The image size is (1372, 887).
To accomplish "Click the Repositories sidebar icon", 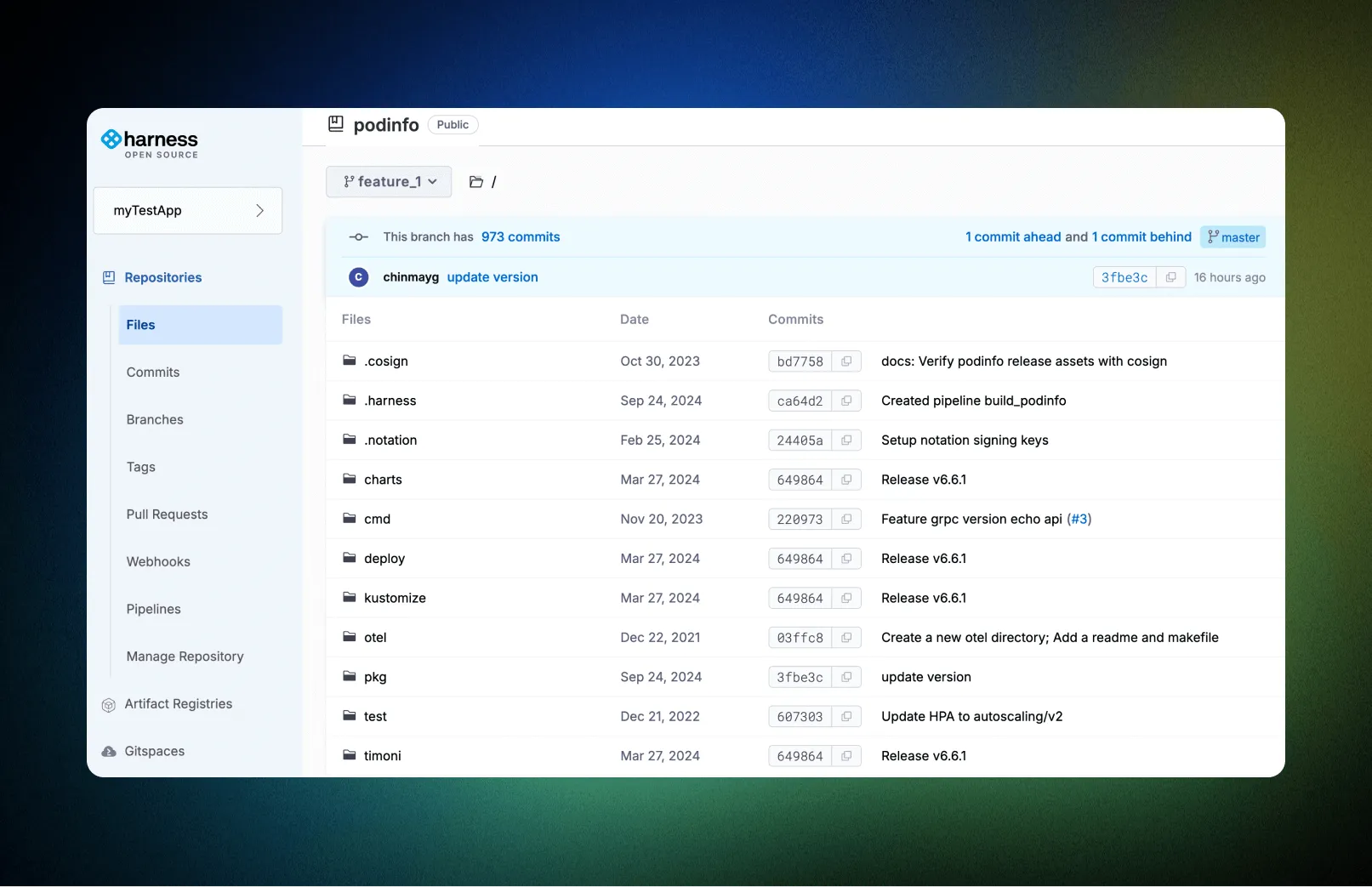I will tap(109, 277).
